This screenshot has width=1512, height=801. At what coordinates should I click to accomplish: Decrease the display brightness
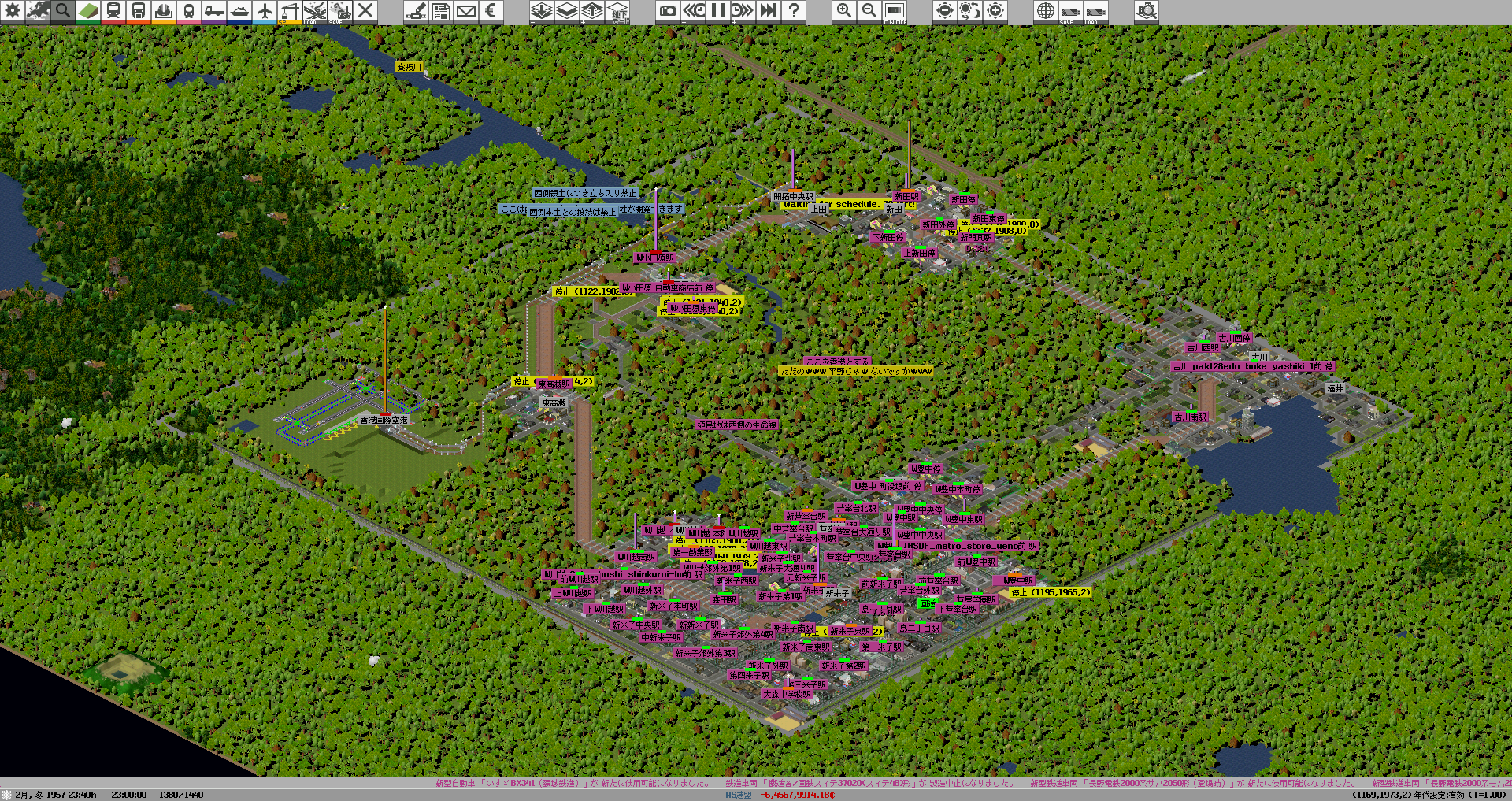[x=945, y=11]
